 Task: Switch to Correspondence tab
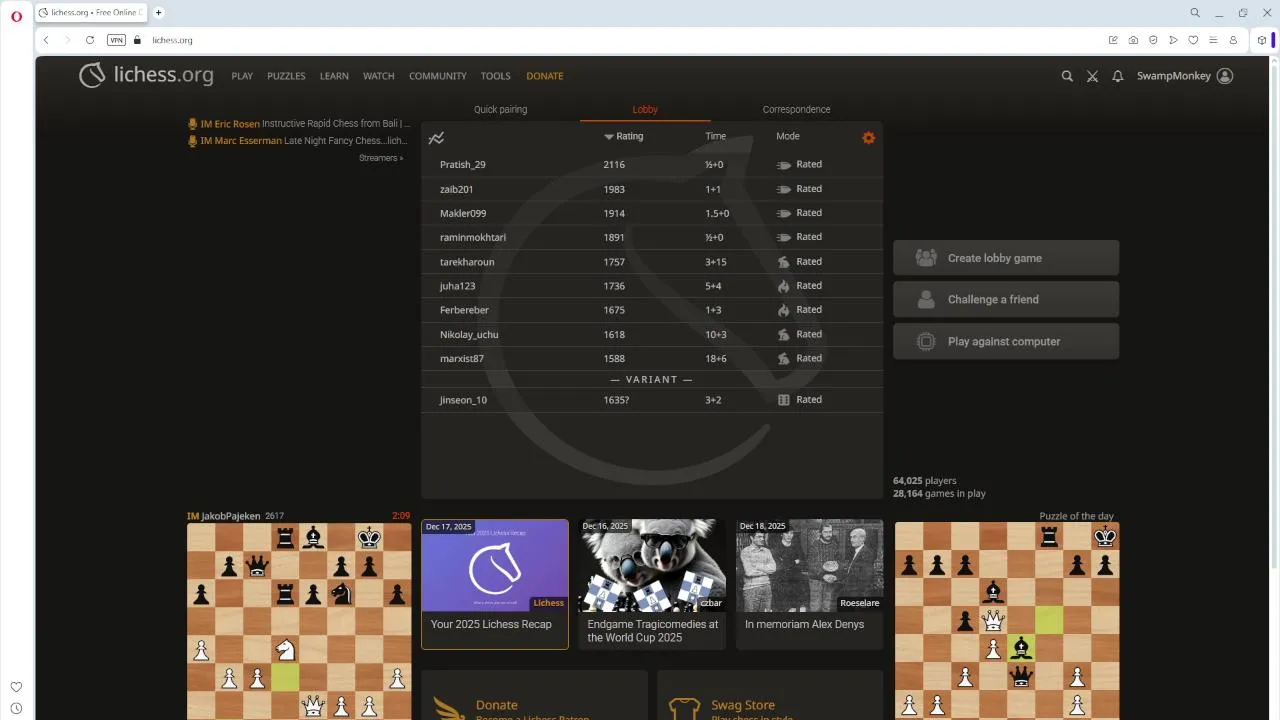click(x=796, y=109)
